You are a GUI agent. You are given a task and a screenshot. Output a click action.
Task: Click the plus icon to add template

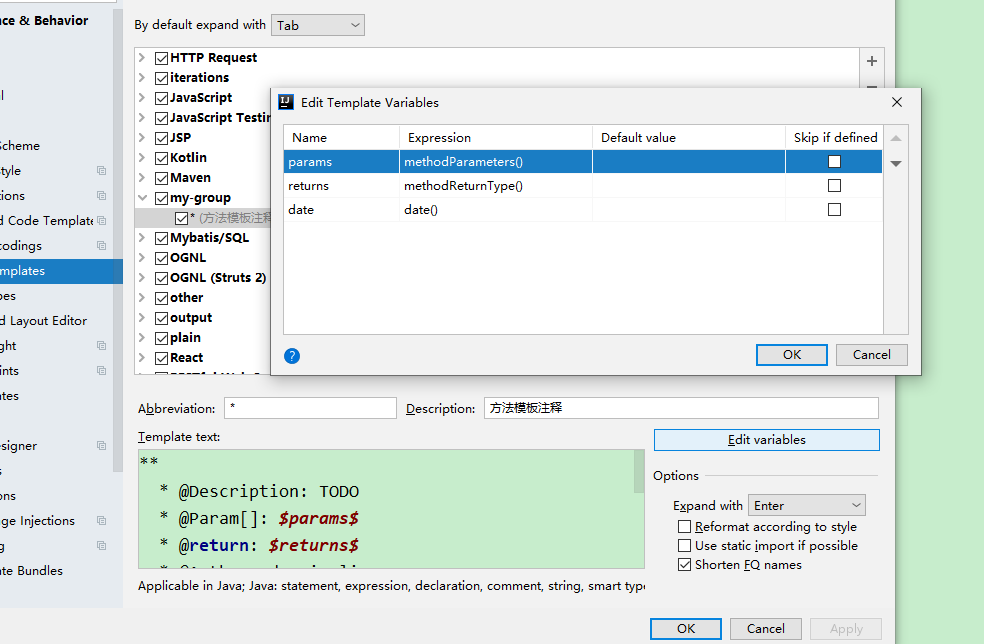[x=872, y=61]
